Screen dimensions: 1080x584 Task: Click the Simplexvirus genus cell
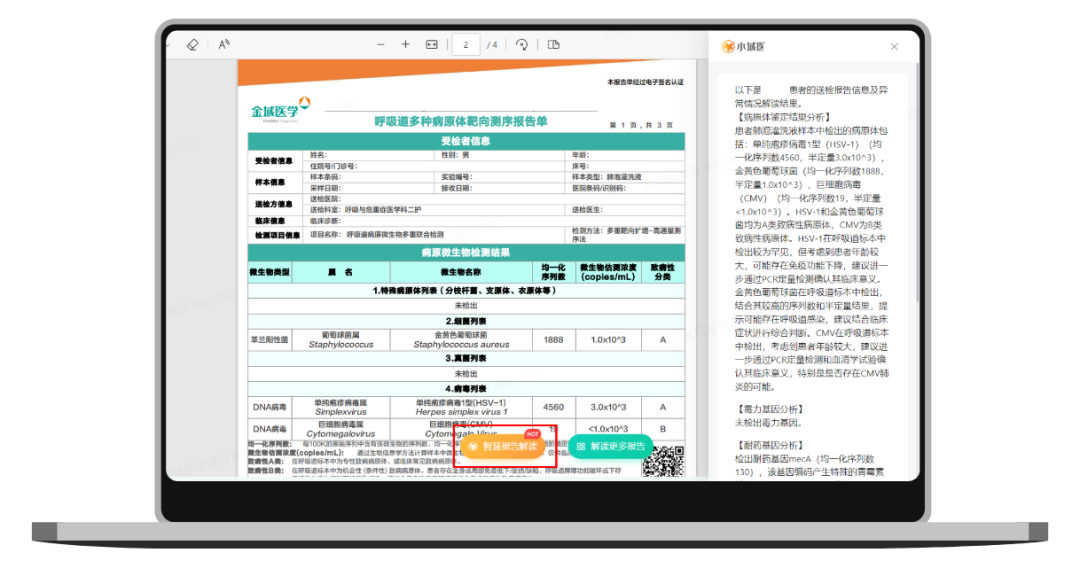click(x=341, y=407)
